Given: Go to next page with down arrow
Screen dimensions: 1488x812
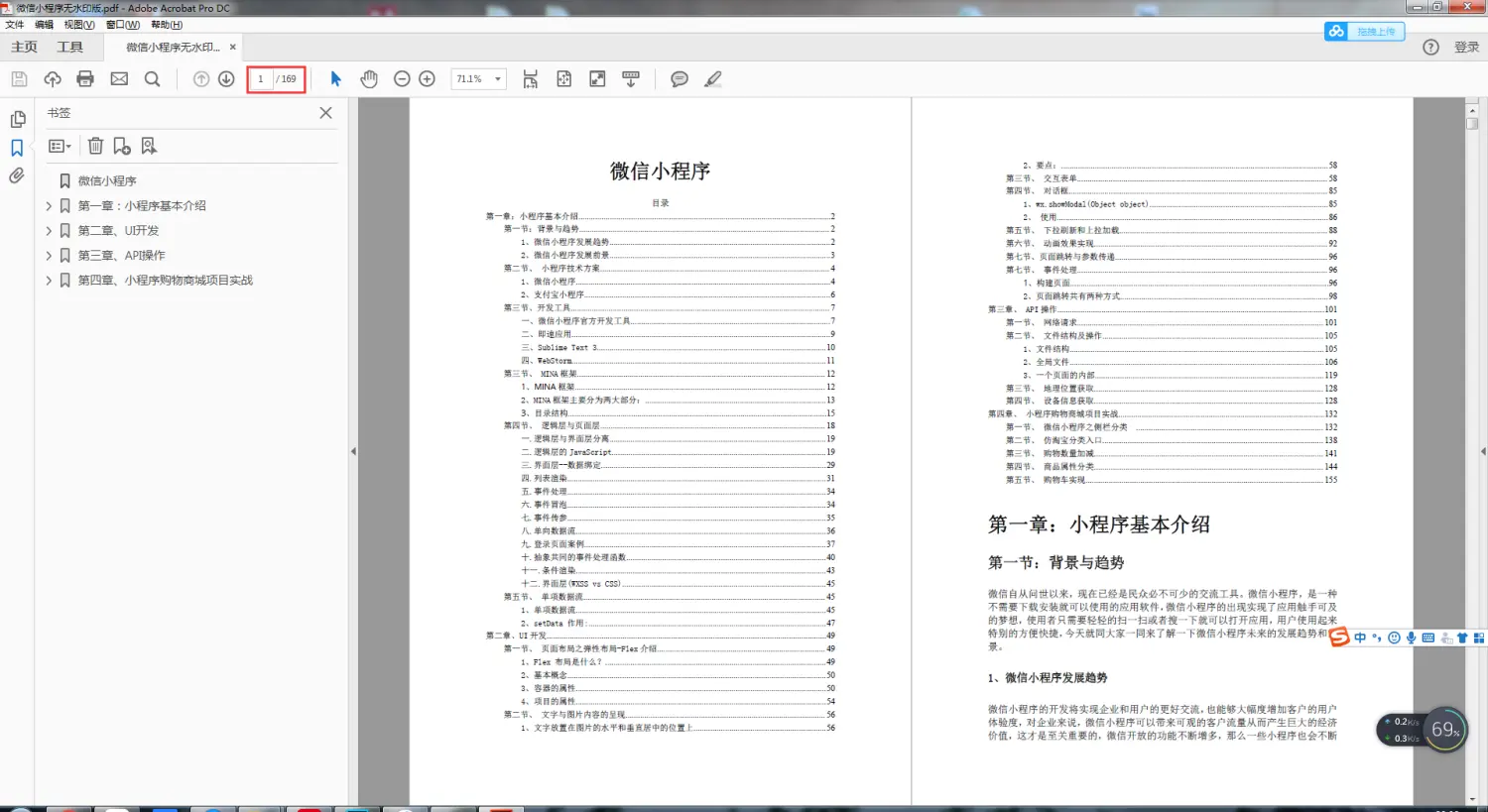Looking at the screenshot, I should (226, 79).
